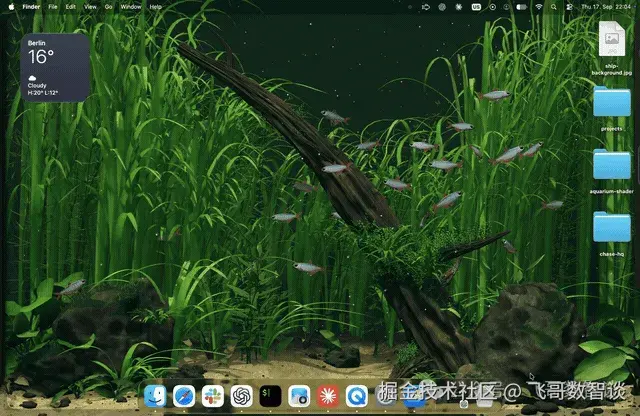
Task: Click the date and time in the menu bar
Action: point(606,7)
